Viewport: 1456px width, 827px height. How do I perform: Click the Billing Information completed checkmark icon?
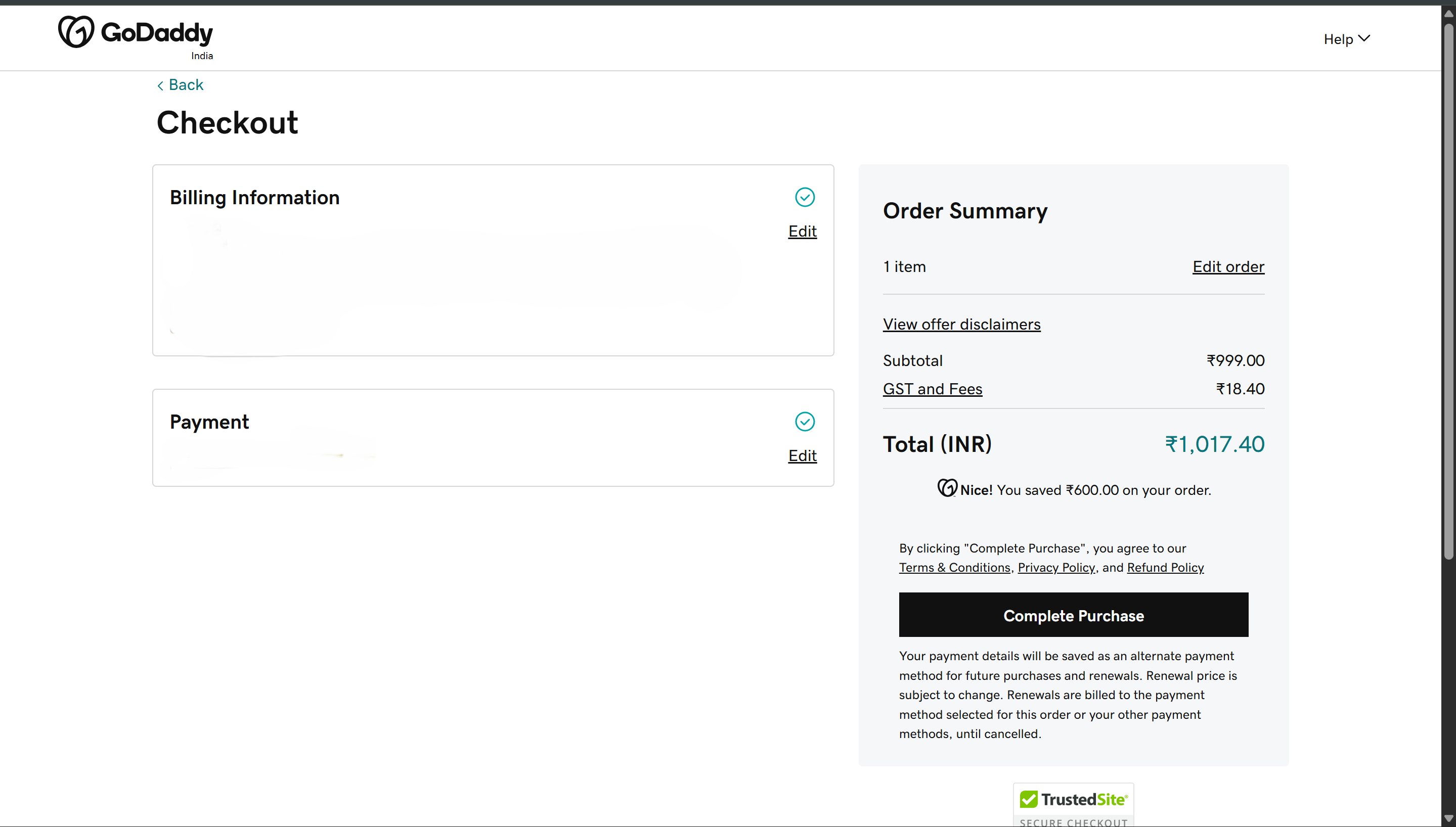tap(805, 197)
